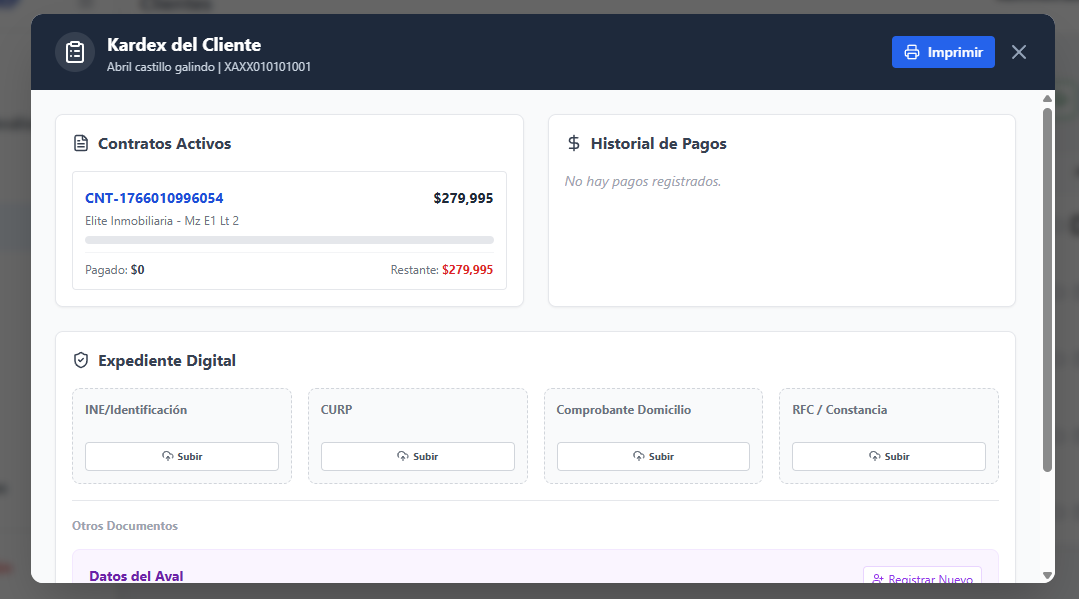Click the printer icon in Imprimir button
Image resolution: width=1079 pixels, height=599 pixels.
(911, 53)
